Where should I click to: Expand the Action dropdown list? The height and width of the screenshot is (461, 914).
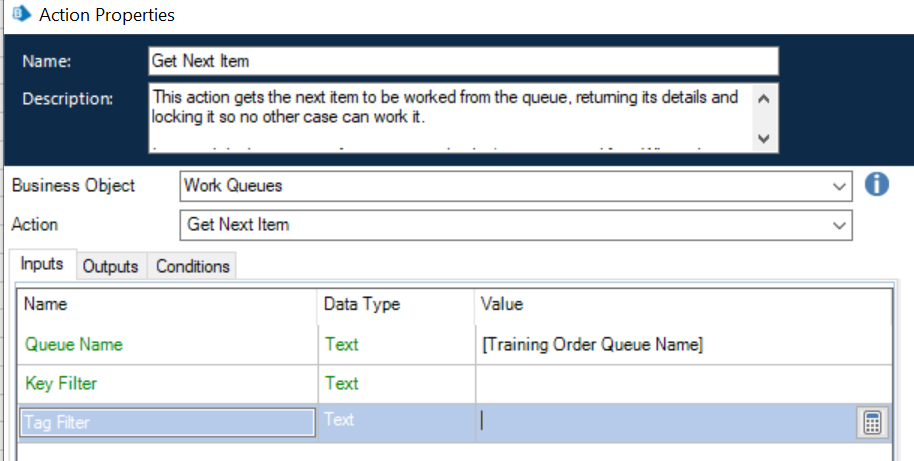click(838, 226)
